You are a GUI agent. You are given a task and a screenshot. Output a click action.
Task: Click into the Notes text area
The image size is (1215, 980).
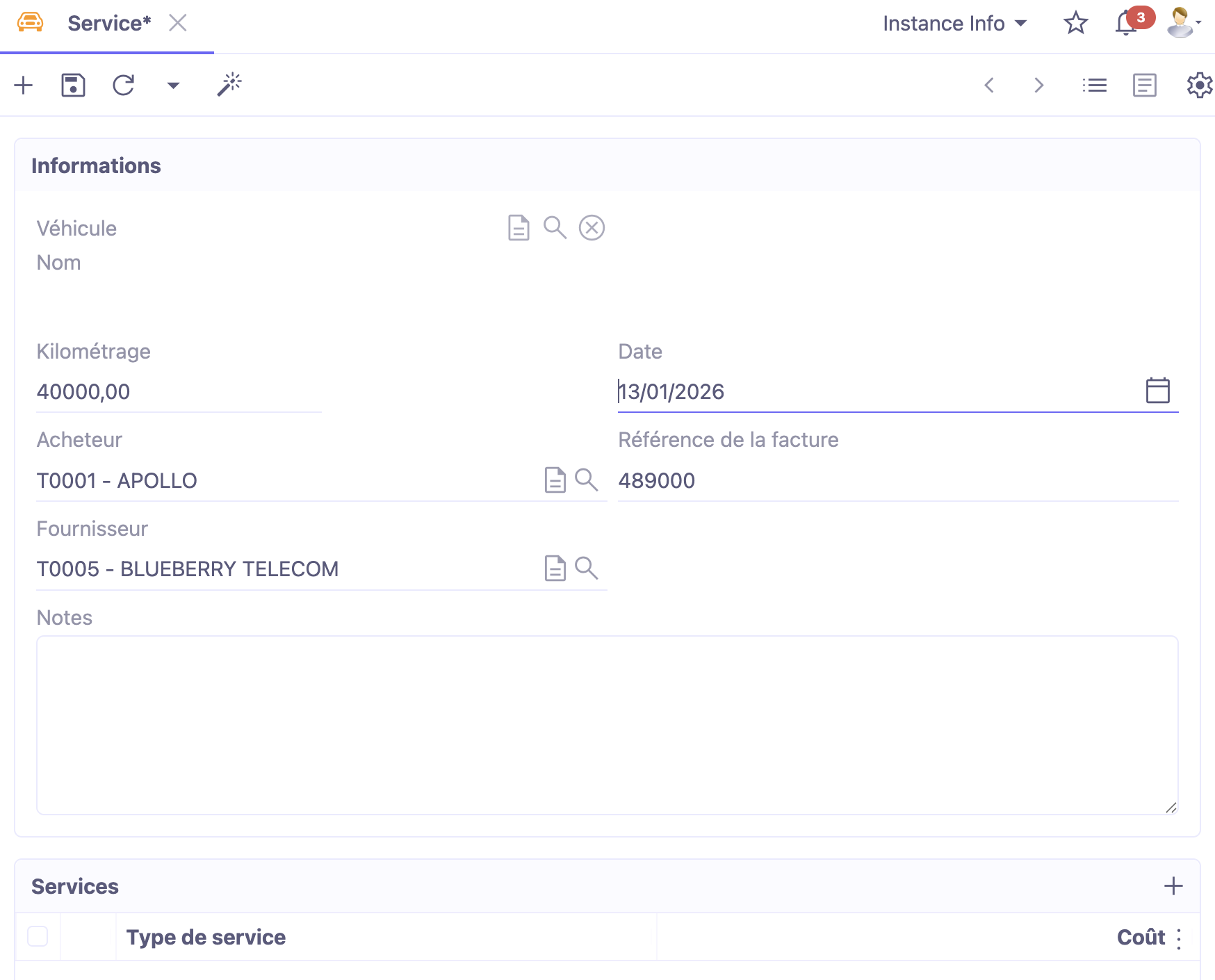point(607,725)
